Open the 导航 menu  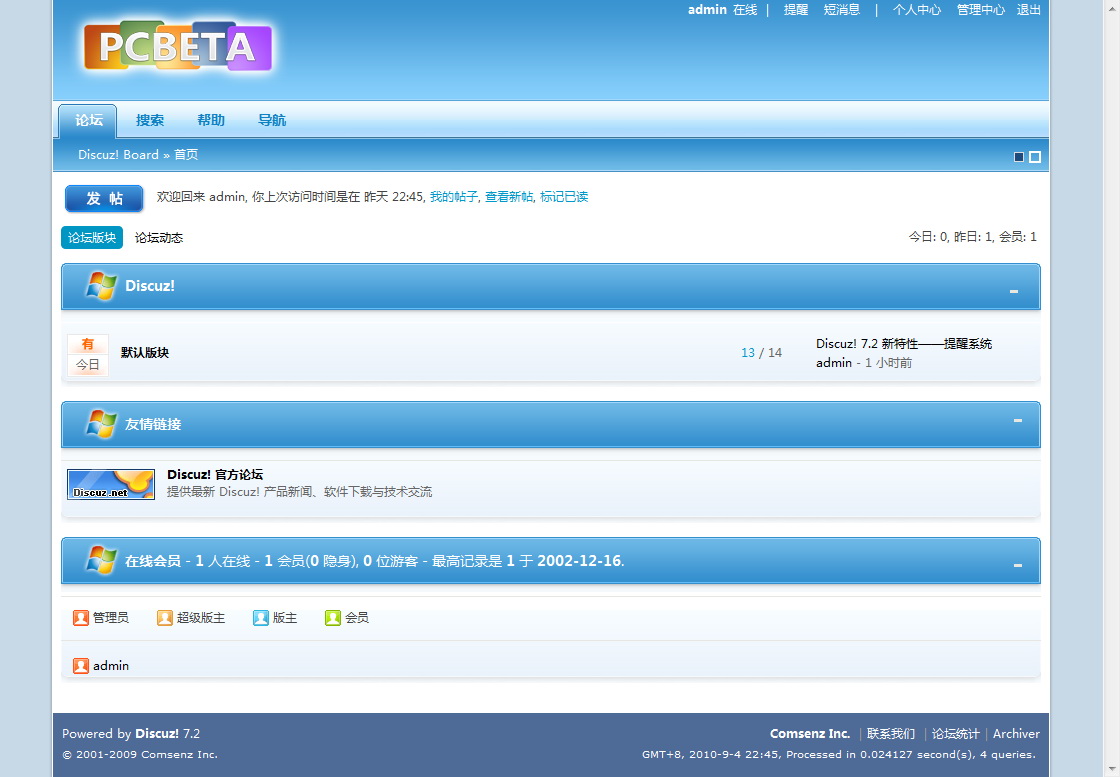tap(272, 120)
